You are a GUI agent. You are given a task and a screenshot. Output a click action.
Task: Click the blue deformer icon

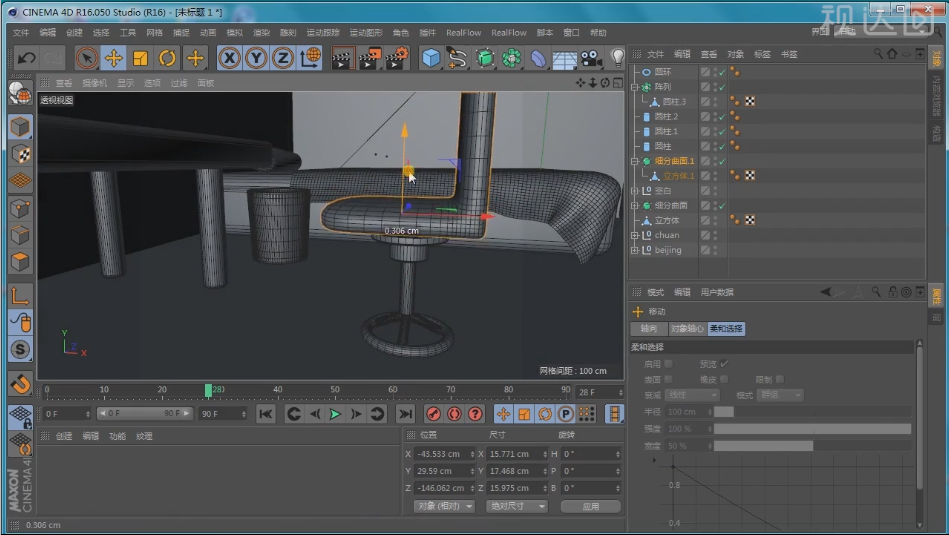click(x=538, y=58)
